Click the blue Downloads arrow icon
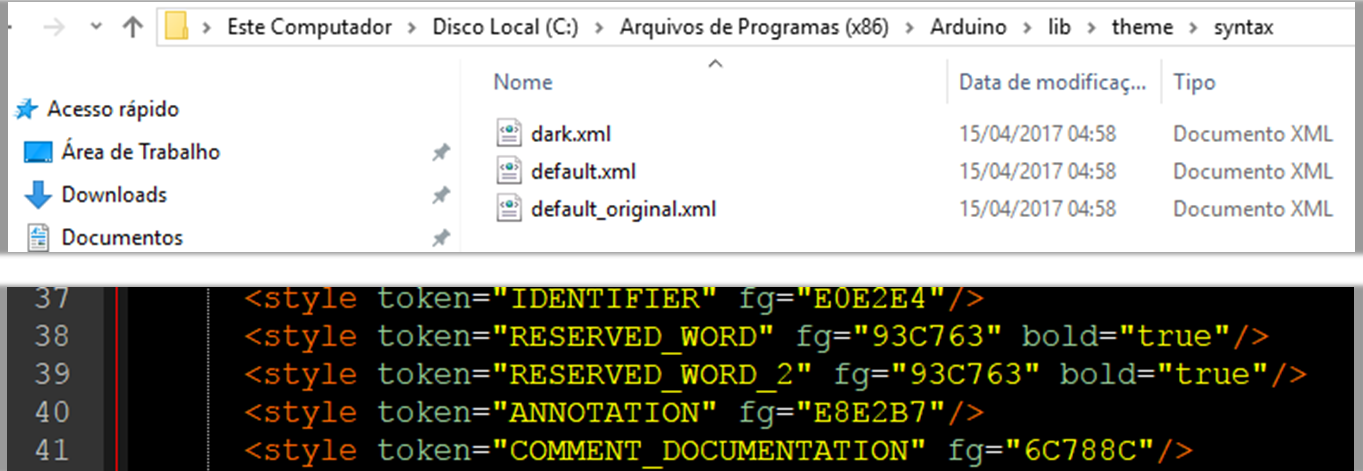Viewport: 1363px width, 471px height. [38, 194]
